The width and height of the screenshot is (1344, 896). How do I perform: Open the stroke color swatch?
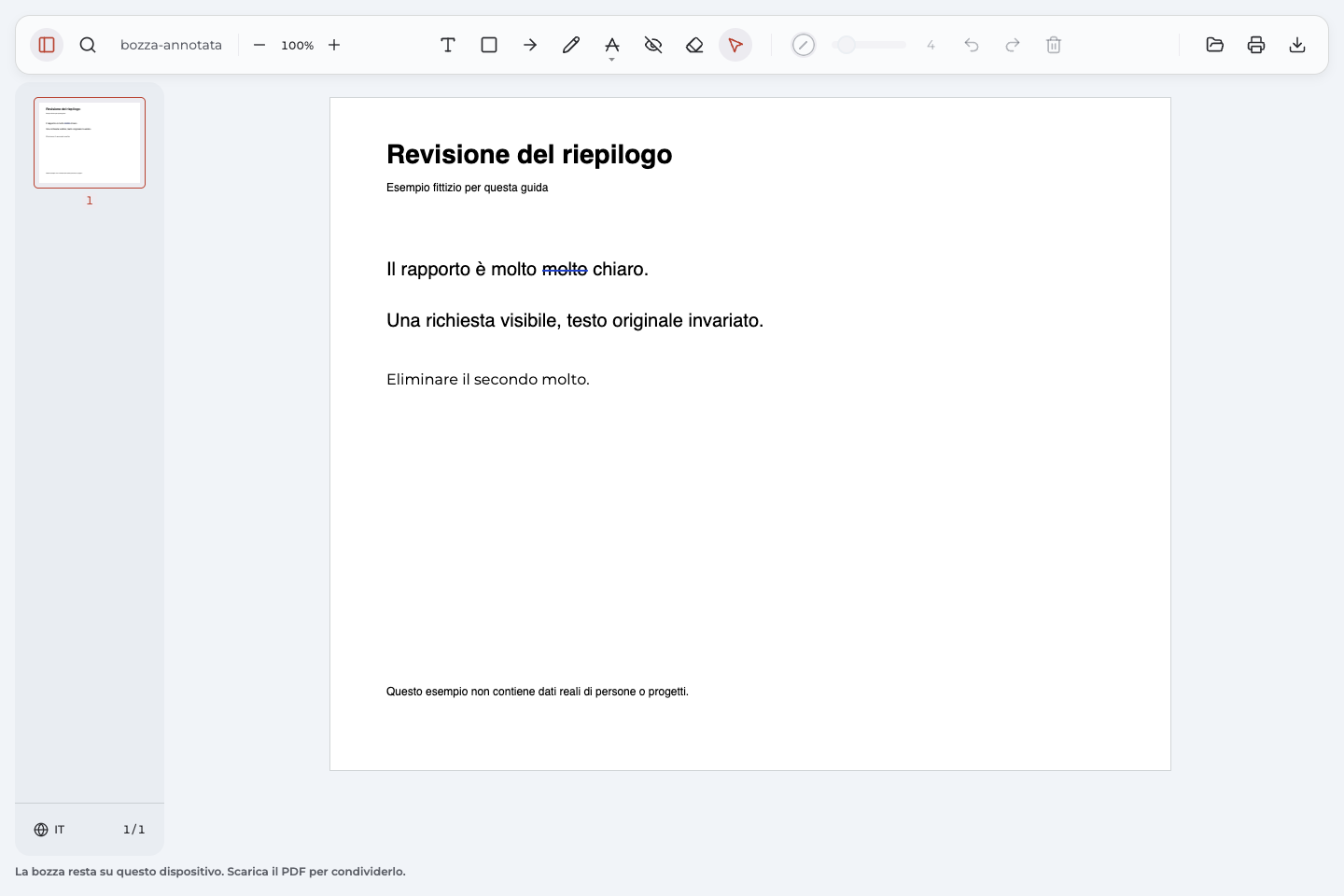pyautogui.click(x=804, y=45)
